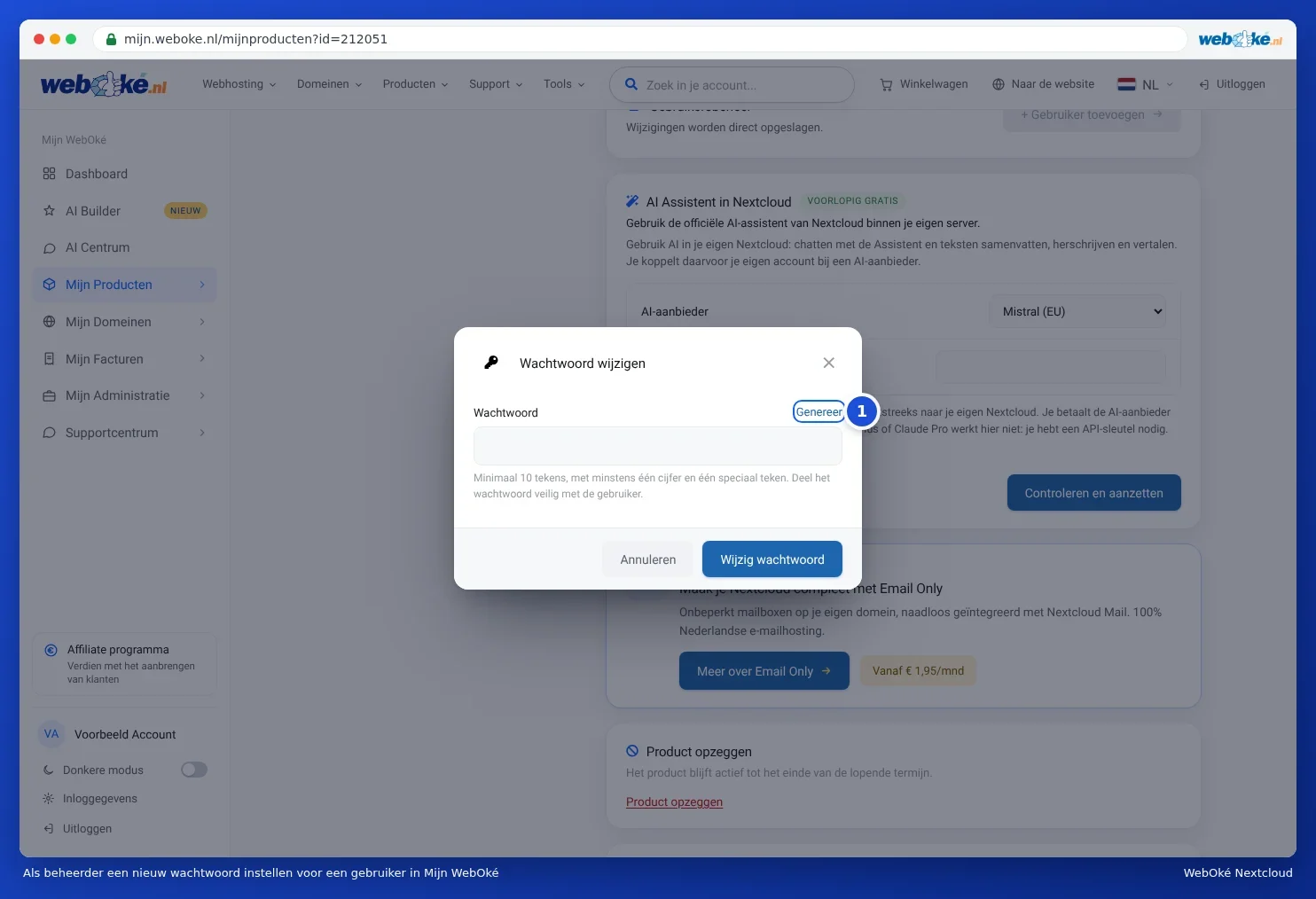This screenshot has height=899, width=1316.
Task: Click the Zoek in je account search field
Action: [x=732, y=85]
